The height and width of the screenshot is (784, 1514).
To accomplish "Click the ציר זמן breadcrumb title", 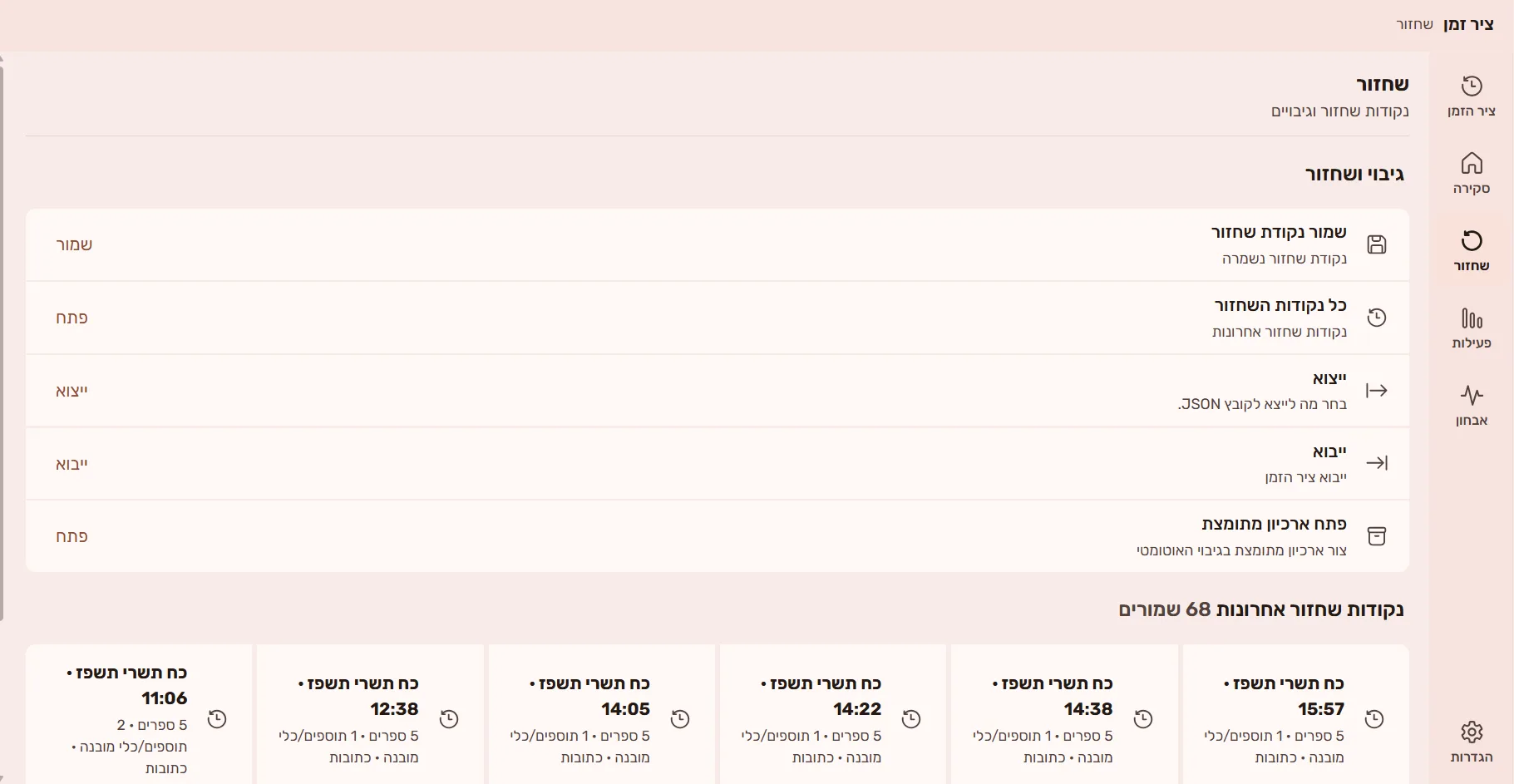I will click(1468, 24).
